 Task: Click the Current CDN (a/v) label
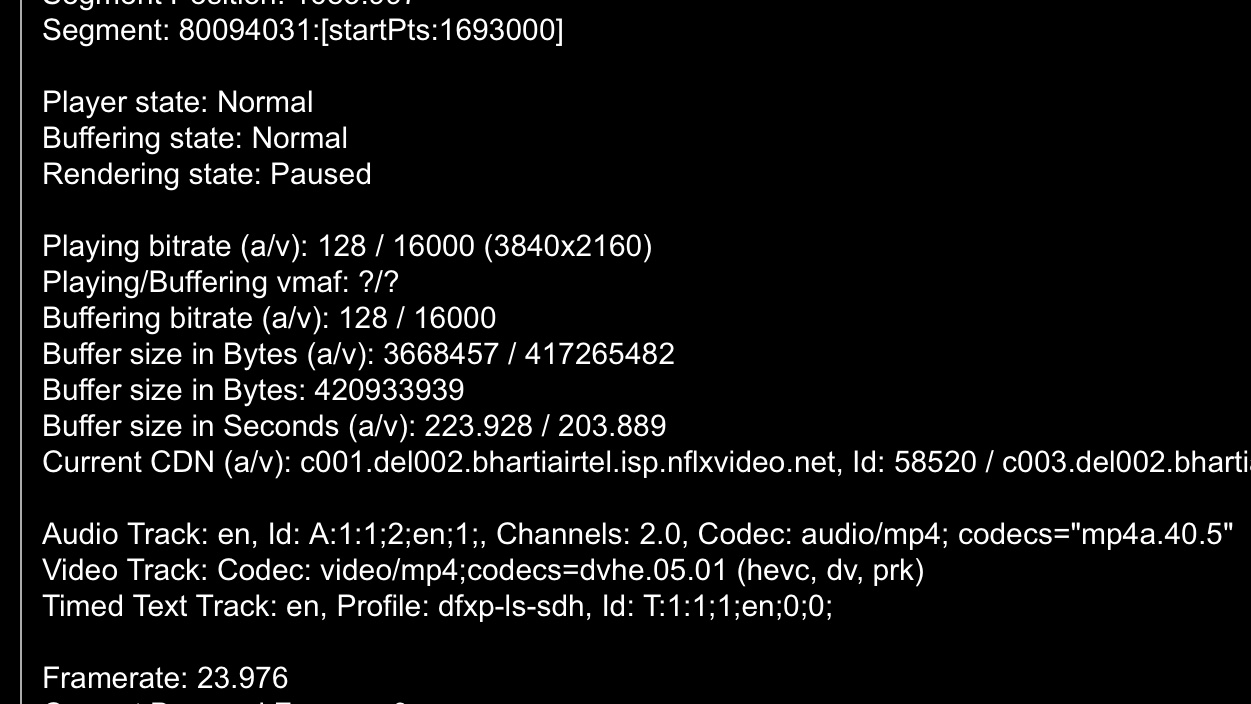(x=166, y=462)
